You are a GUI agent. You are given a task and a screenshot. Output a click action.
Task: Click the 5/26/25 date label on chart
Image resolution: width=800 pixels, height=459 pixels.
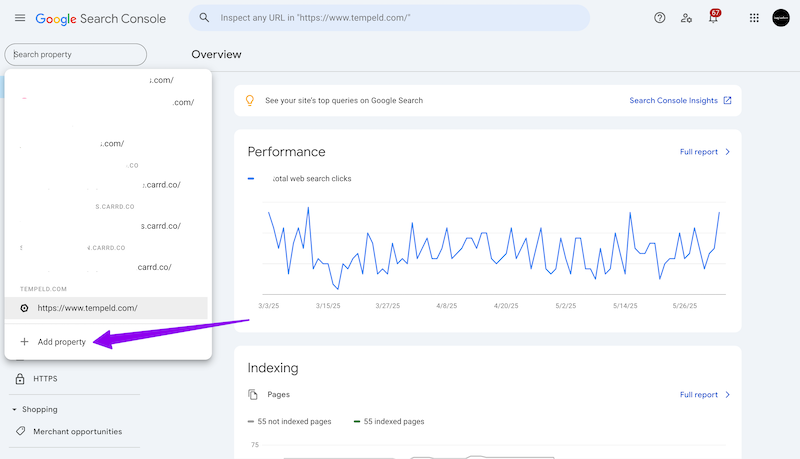click(685, 306)
